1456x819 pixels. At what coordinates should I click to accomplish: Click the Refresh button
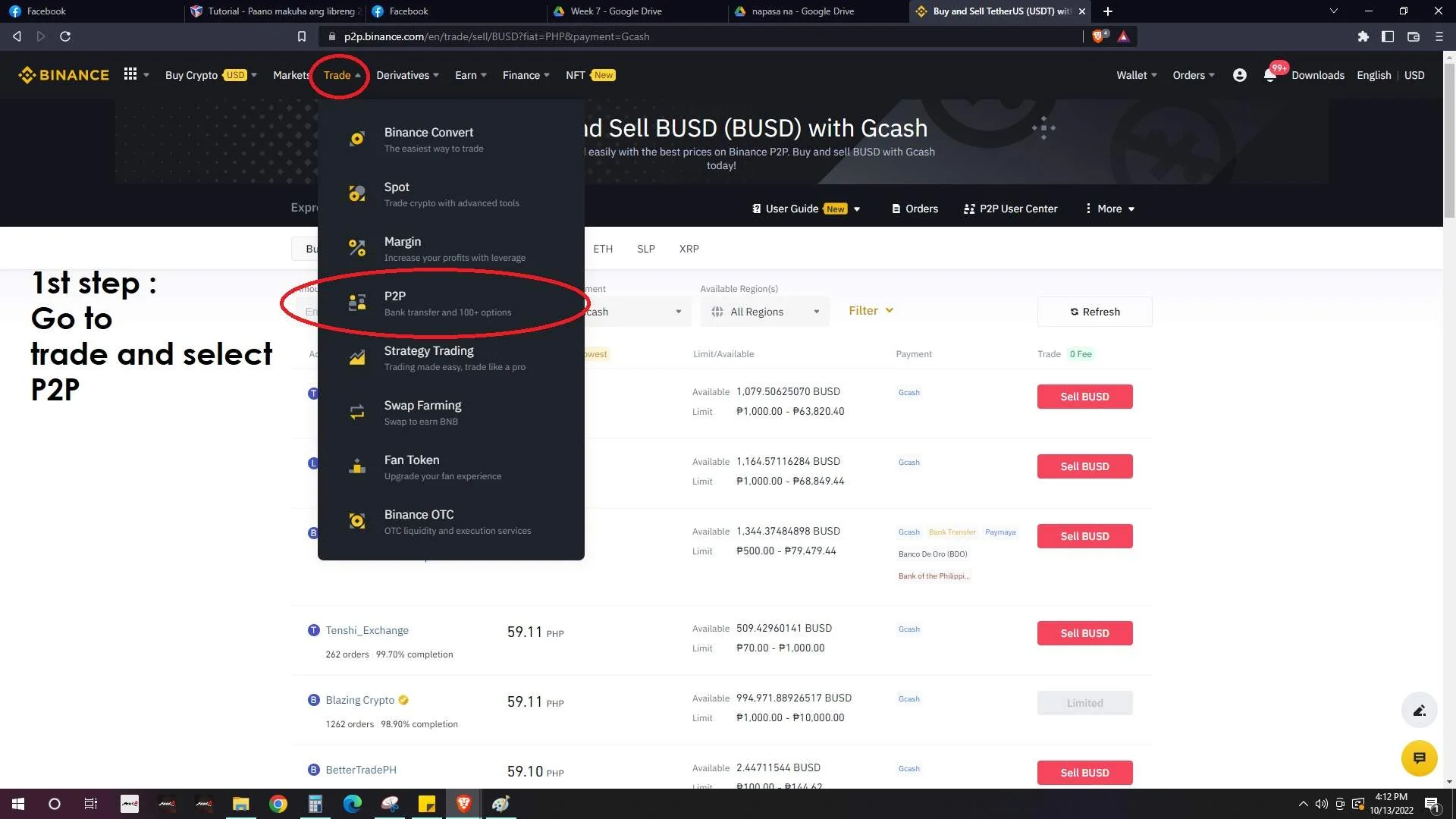[1095, 312]
